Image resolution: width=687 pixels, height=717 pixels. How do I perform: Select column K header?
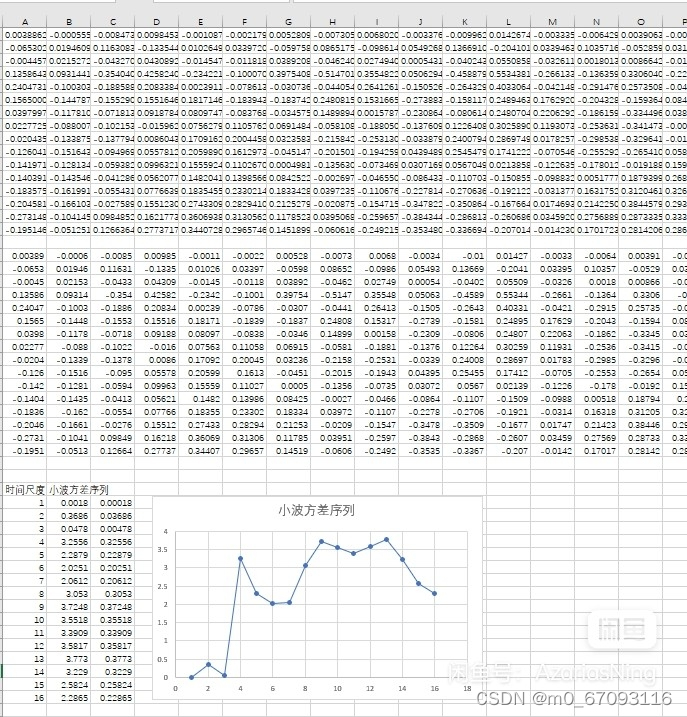[x=464, y=21]
